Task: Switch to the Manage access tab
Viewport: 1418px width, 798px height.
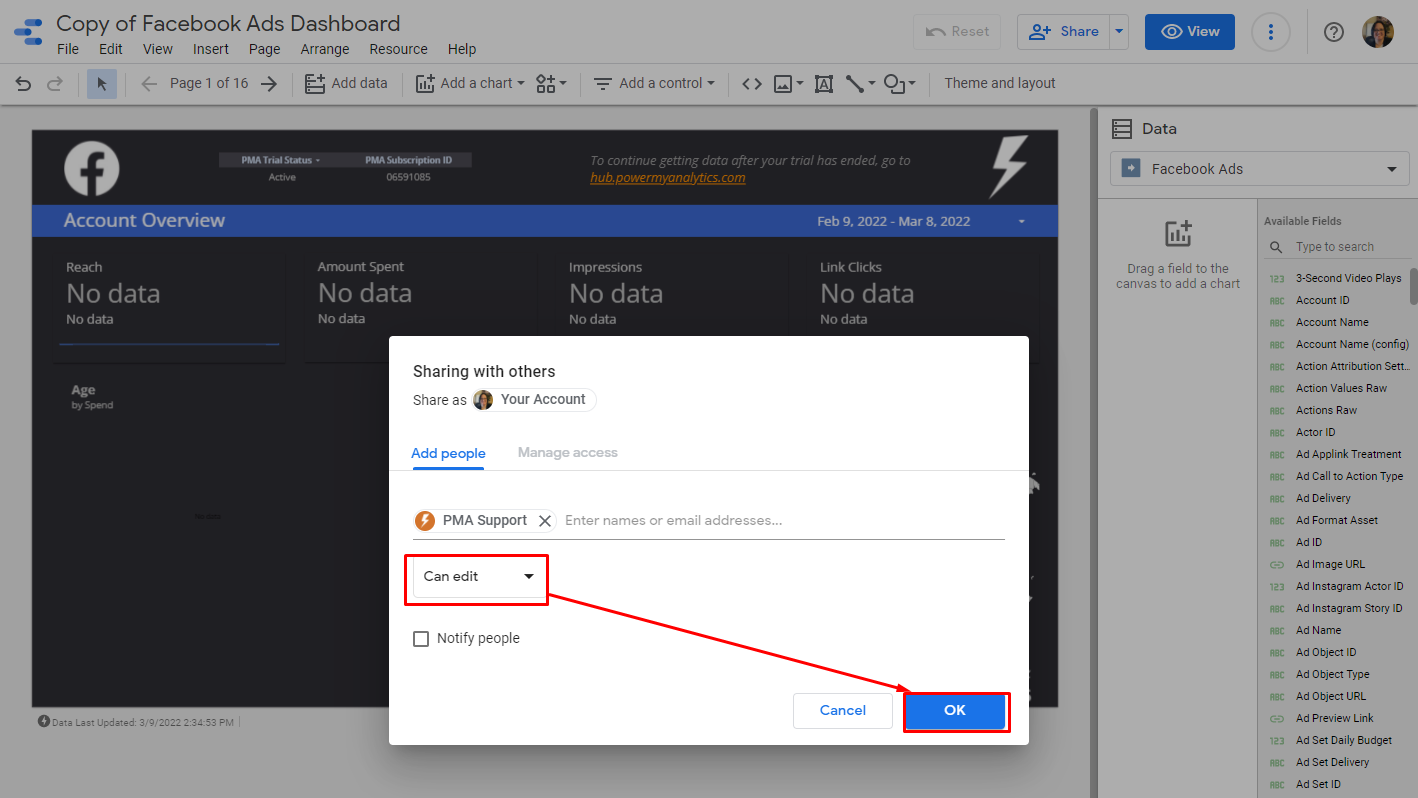Action: [567, 452]
